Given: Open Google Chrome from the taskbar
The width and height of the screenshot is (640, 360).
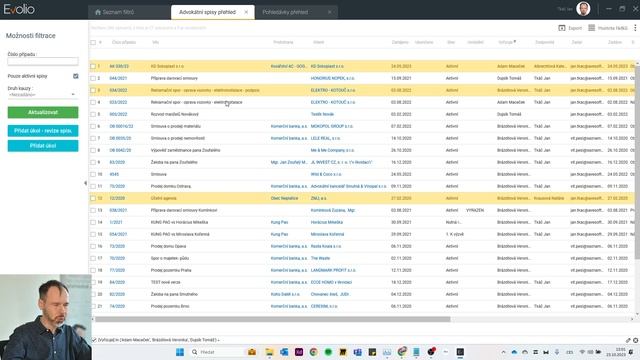Looking at the screenshot, I should 313,352.
